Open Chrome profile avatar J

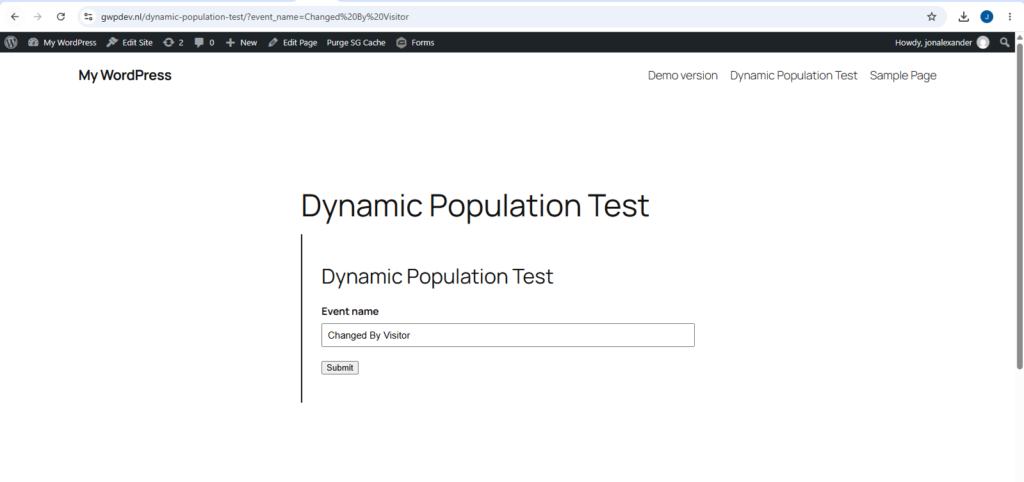tap(987, 16)
